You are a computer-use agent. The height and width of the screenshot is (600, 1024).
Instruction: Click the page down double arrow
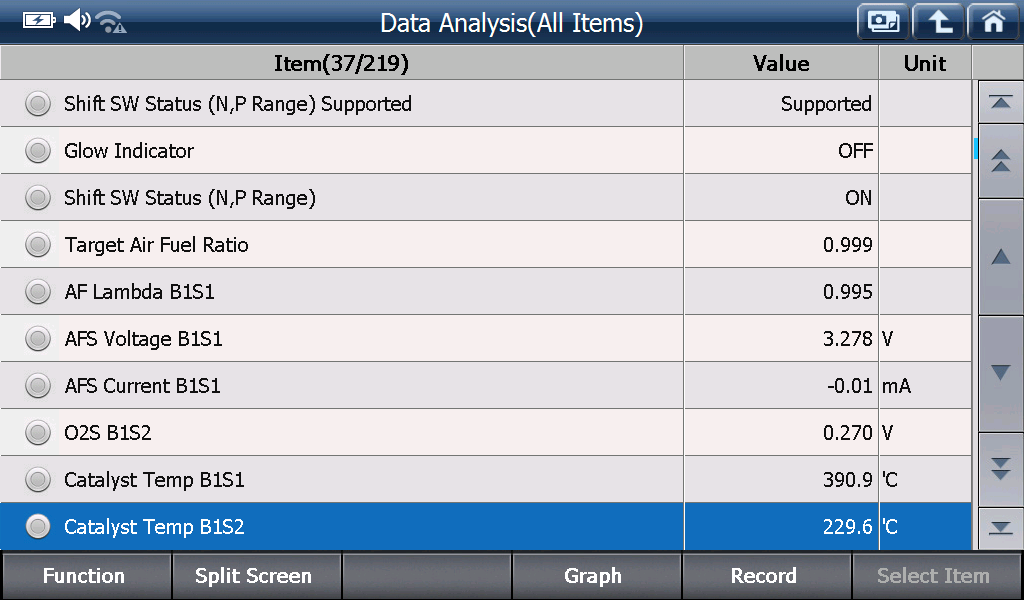tap(1000, 468)
